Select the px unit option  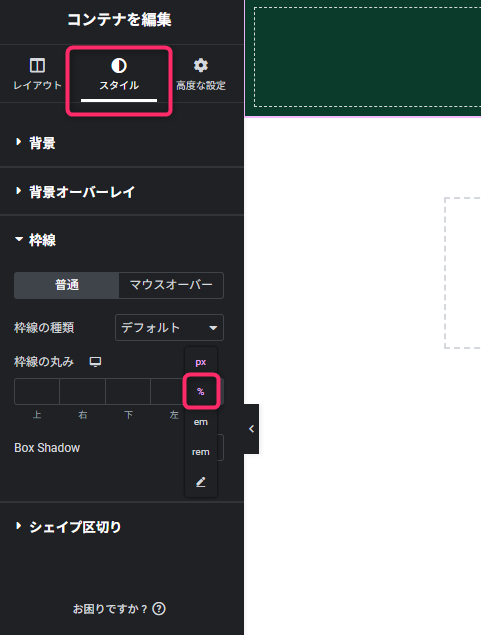(x=201, y=362)
